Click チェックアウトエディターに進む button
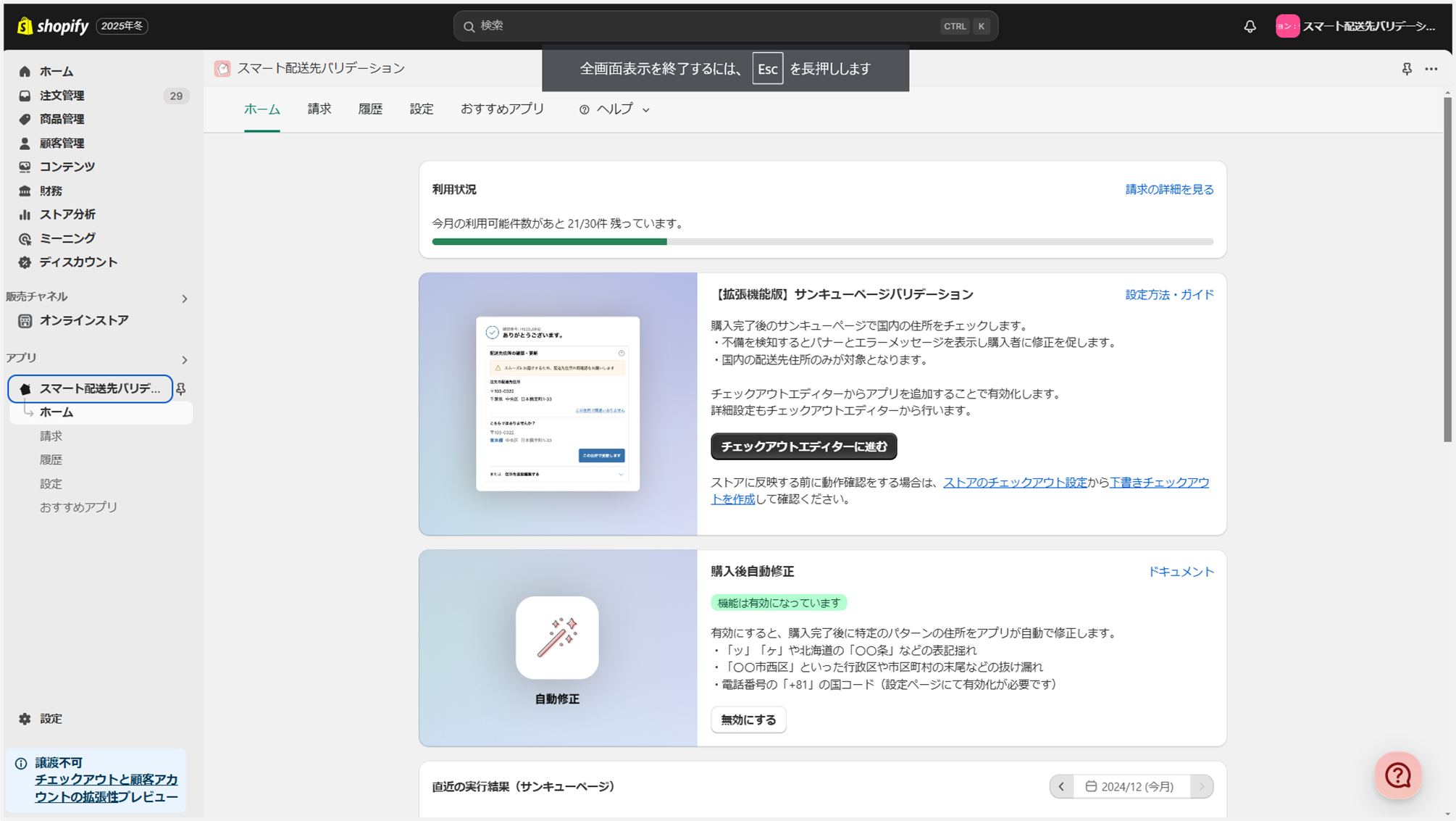The width and height of the screenshot is (1456, 821). (x=803, y=446)
